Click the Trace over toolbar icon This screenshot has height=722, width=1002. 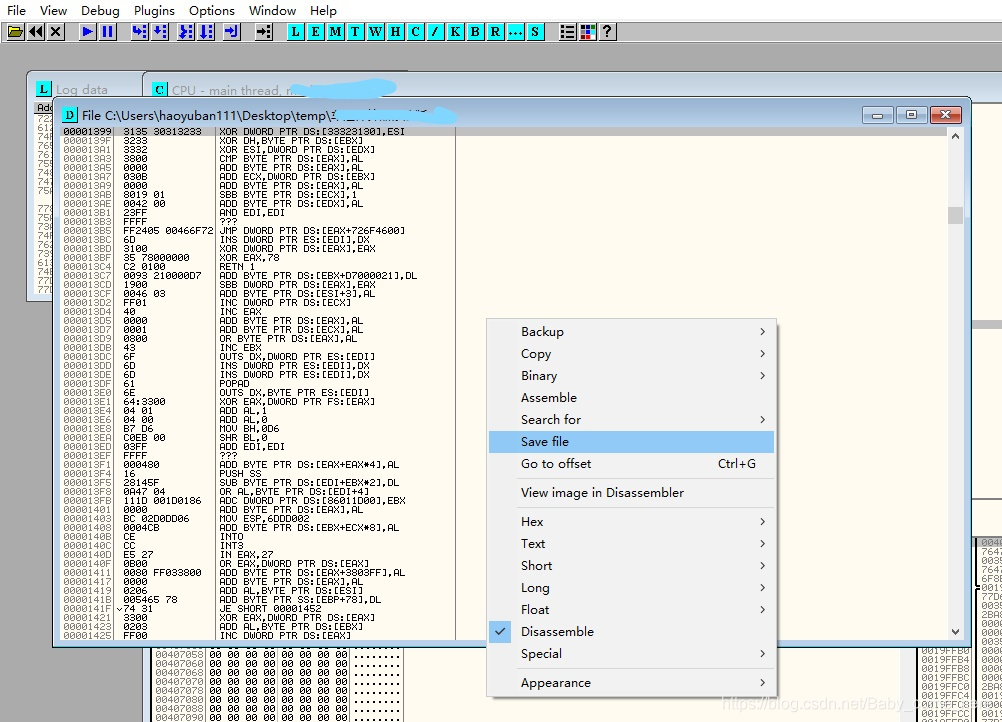(x=206, y=31)
